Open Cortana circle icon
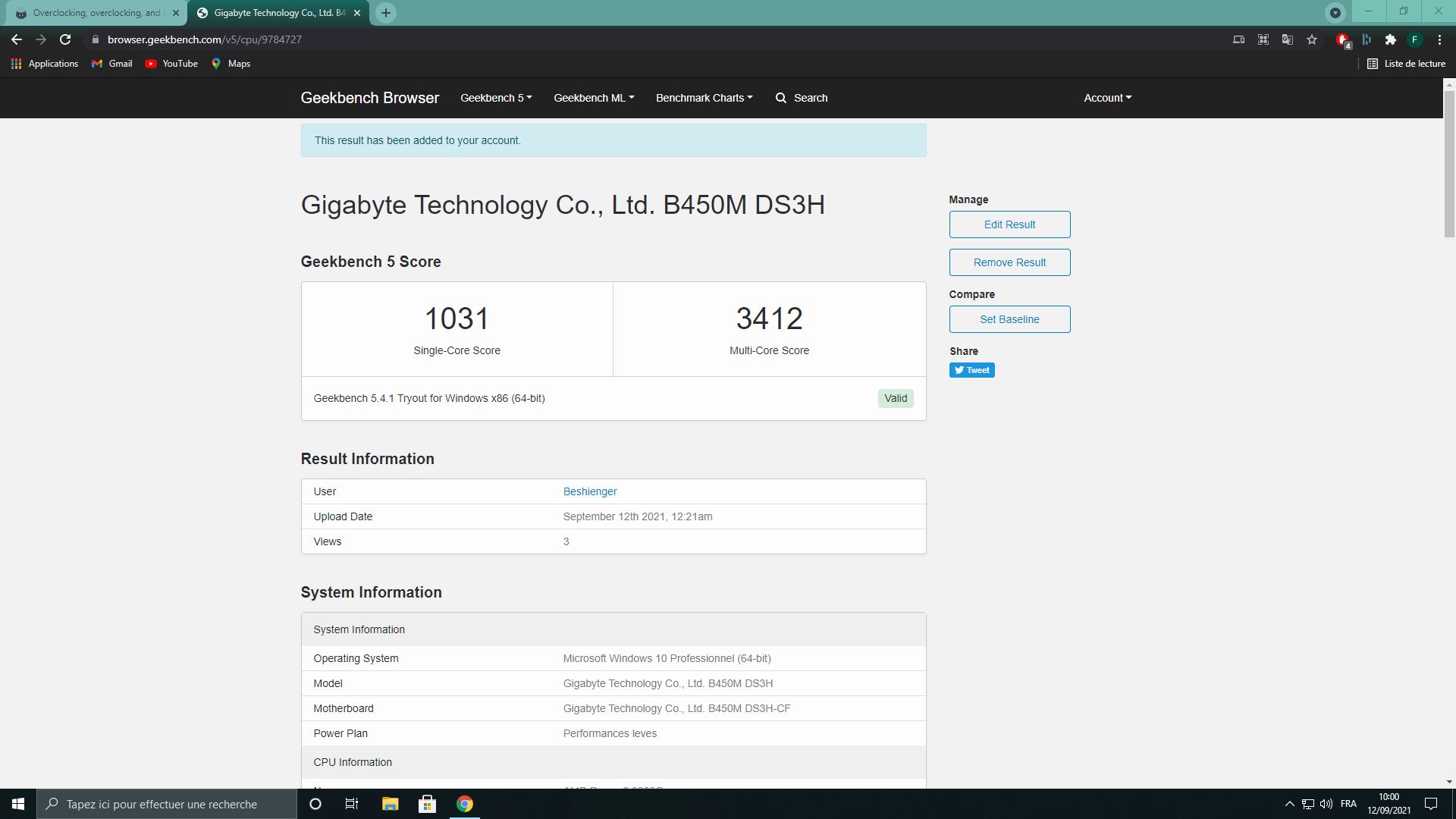 point(315,804)
